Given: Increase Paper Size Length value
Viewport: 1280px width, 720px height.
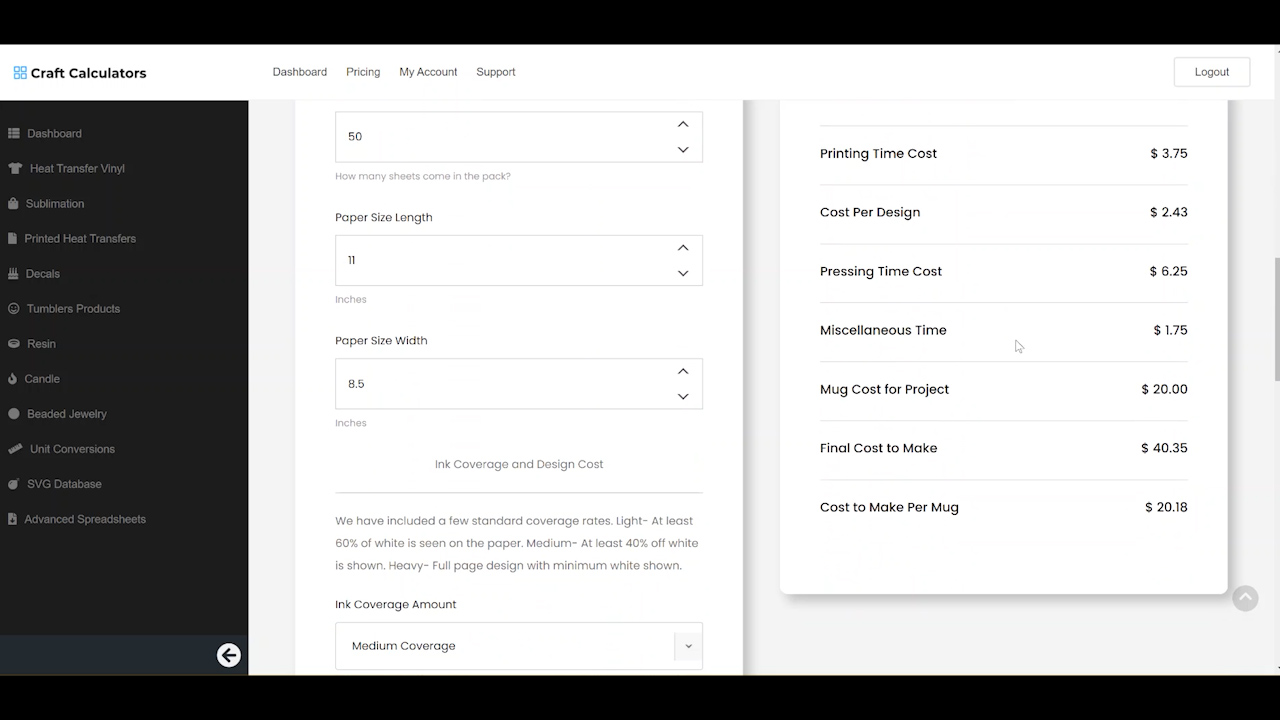Looking at the screenshot, I should (683, 247).
